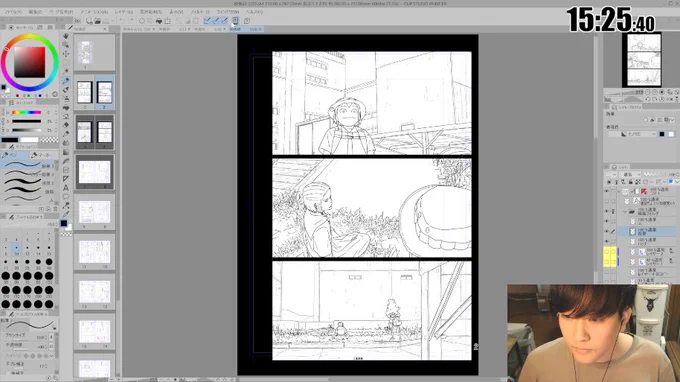Select the Ruler tool
This screenshot has width=680, height=382.
[65, 179]
